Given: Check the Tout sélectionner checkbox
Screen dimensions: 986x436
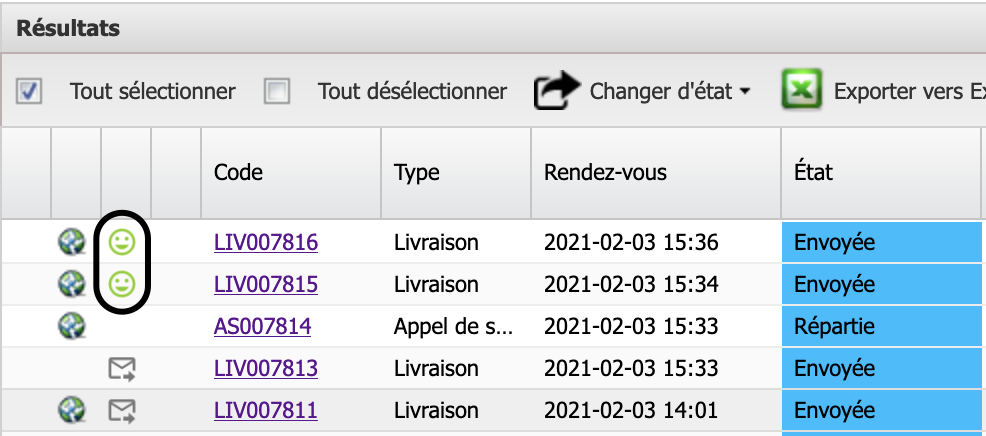Looking at the screenshot, I should (29, 92).
